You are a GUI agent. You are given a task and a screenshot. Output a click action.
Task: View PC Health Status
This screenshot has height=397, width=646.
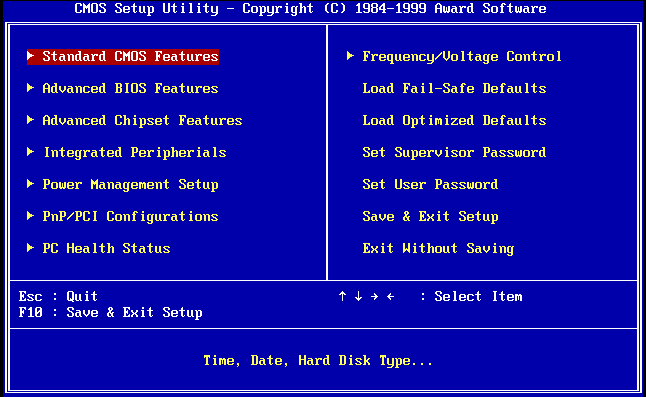pos(106,248)
